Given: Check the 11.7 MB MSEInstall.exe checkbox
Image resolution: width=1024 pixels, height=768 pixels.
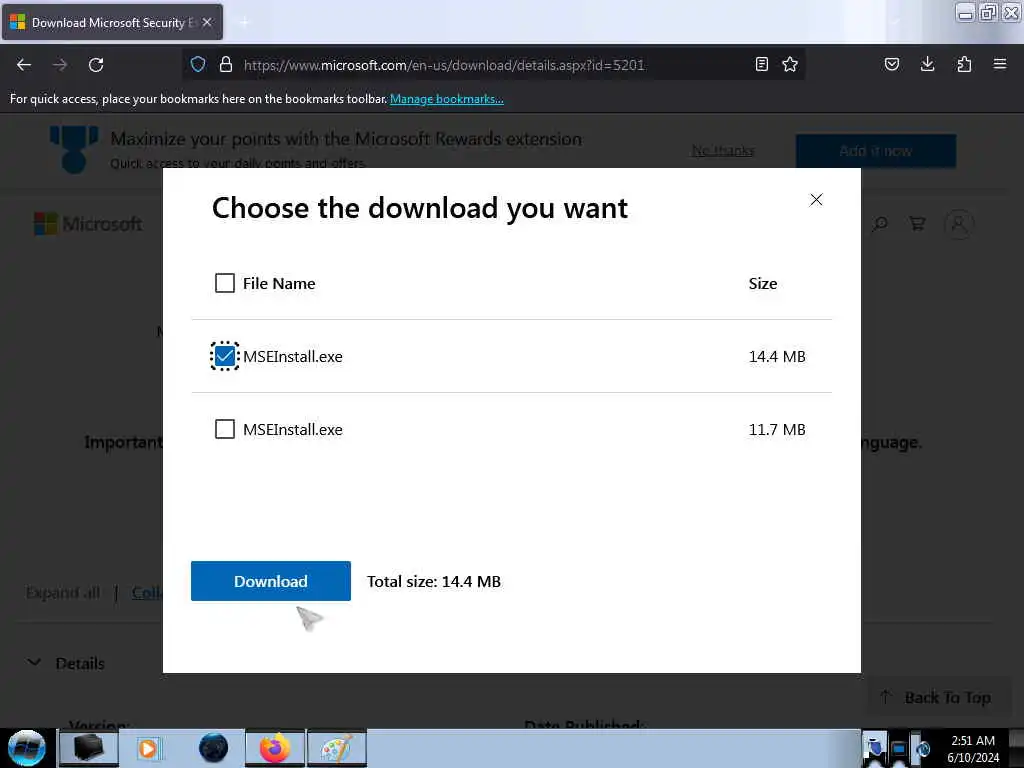Looking at the screenshot, I should pyautogui.click(x=225, y=429).
